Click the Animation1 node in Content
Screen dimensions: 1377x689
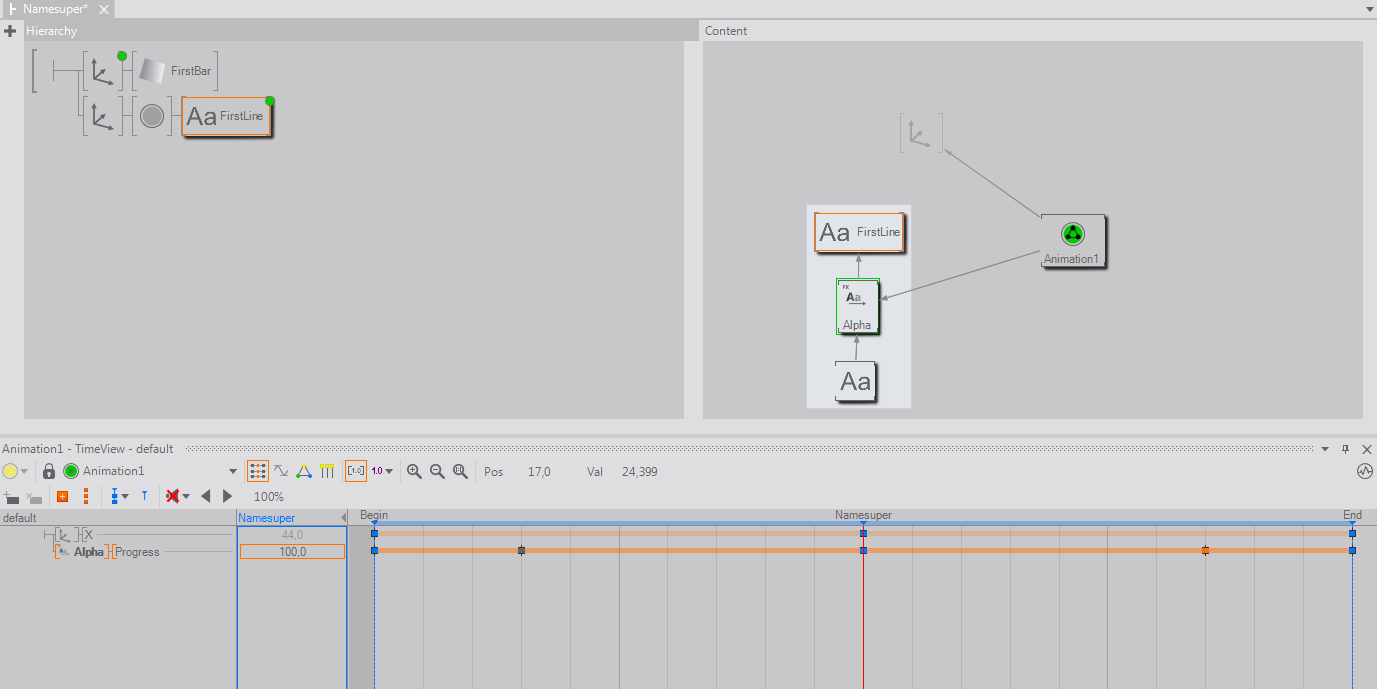pos(1072,241)
